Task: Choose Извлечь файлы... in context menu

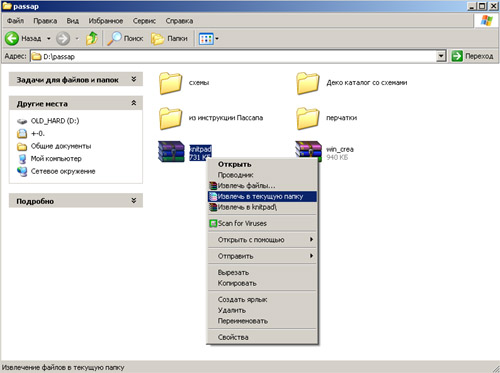Action: coord(262,186)
